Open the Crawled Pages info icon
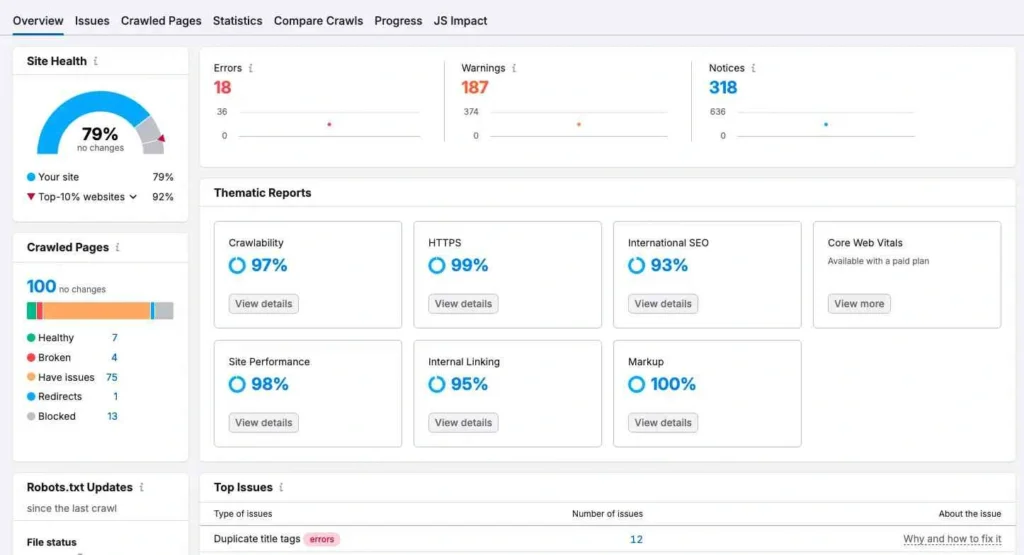The width and height of the screenshot is (1024, 555). pyautogui.click(x=118, y=247)
